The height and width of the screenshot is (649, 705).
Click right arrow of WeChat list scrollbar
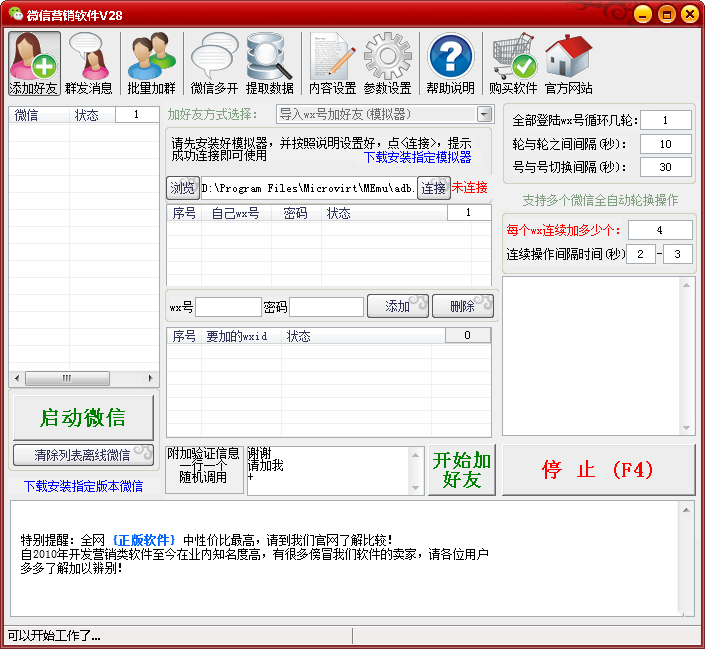pos(151,378)
